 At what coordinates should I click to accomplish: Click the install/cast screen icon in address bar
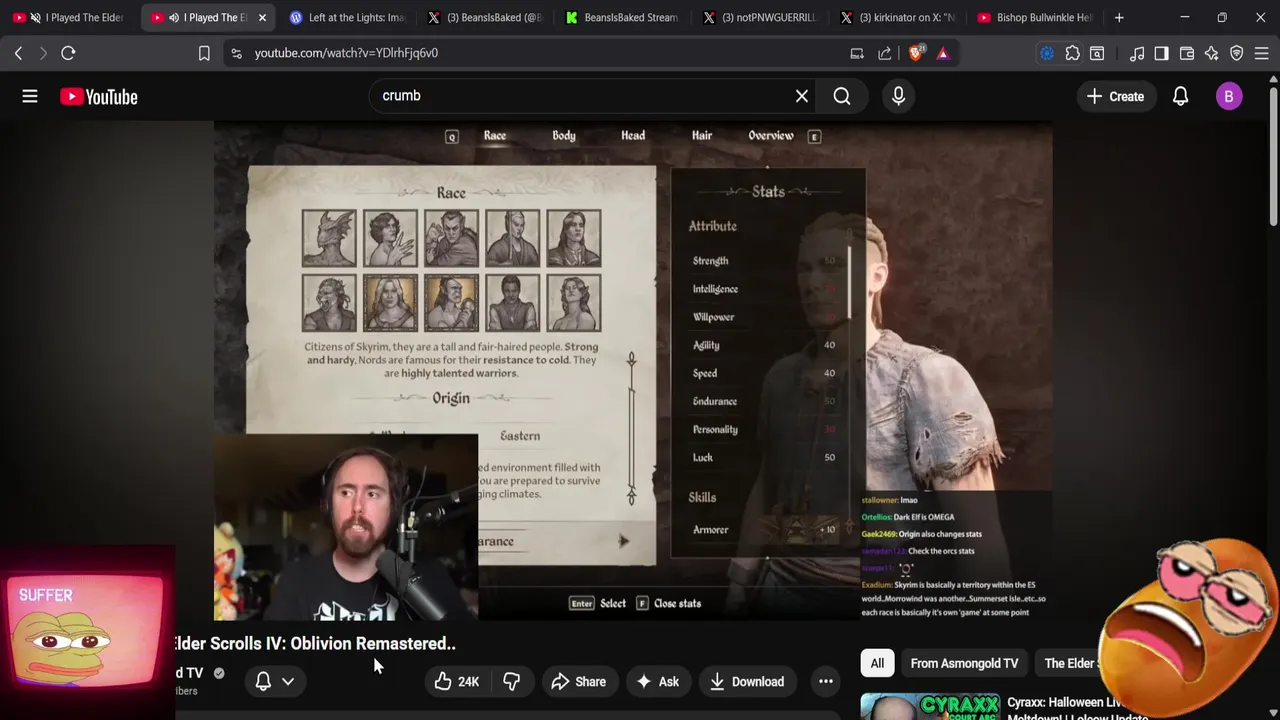[857, 53]
